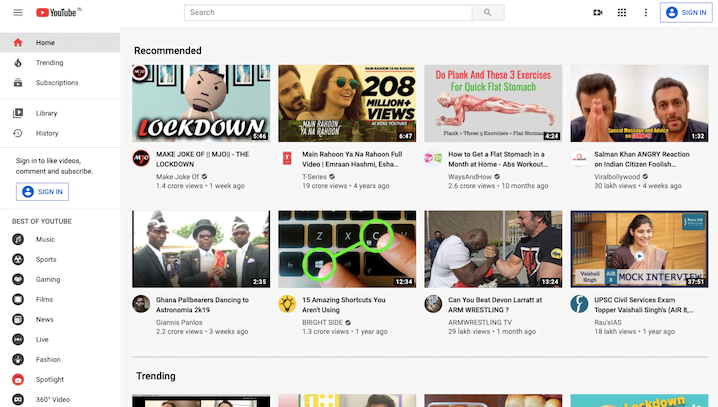Click the sidebar SIGN IN button

[x=42, y=191]
